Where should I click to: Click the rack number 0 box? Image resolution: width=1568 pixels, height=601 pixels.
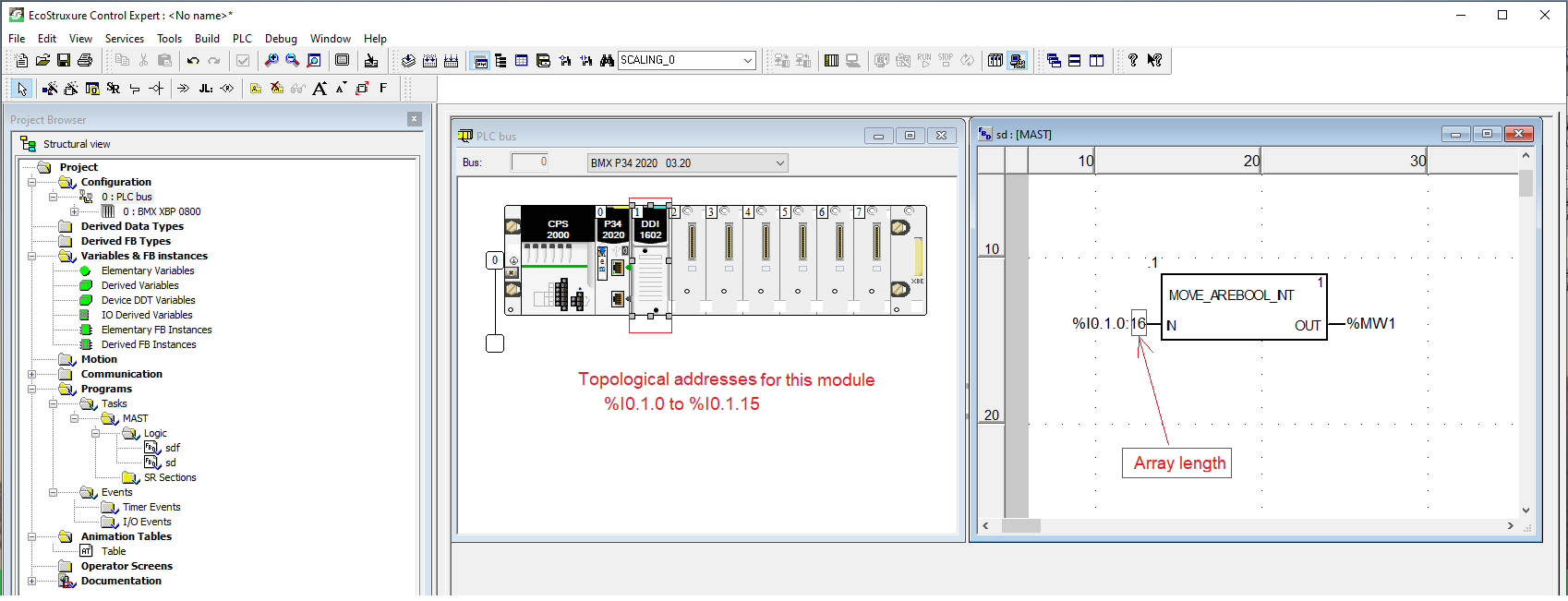(495, 260)
